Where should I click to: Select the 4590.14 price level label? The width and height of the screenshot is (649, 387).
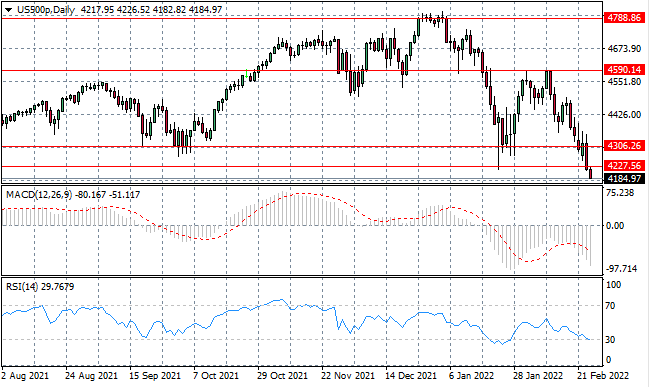pos(624,70)
